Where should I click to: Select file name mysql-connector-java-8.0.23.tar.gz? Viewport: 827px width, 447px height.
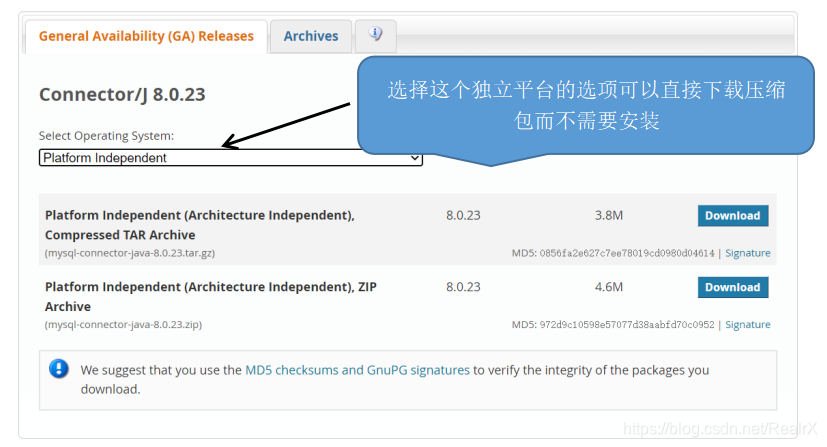click(130, 253)
